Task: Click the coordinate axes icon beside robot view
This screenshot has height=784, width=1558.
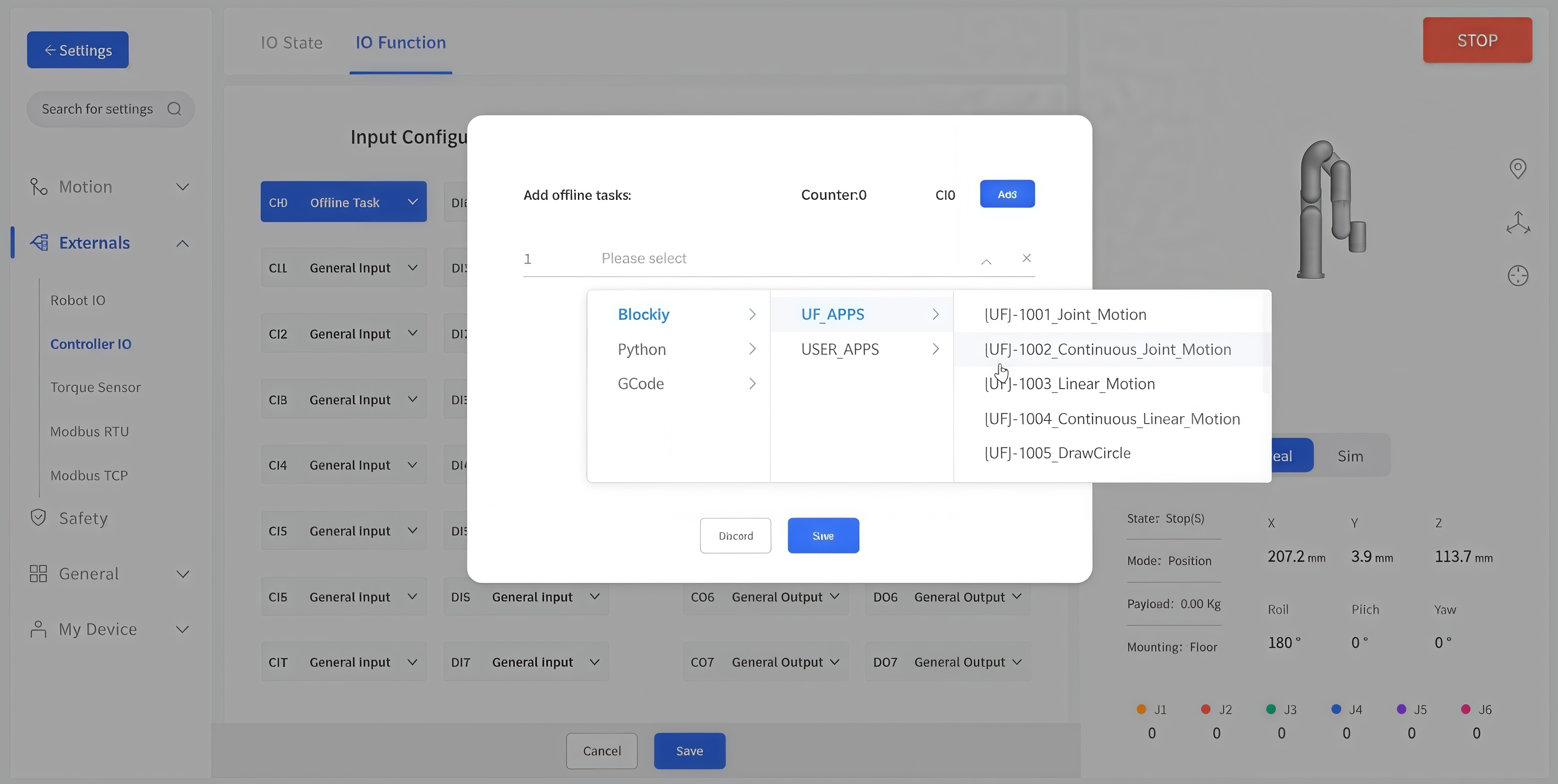Action: tap(1517, 222)
